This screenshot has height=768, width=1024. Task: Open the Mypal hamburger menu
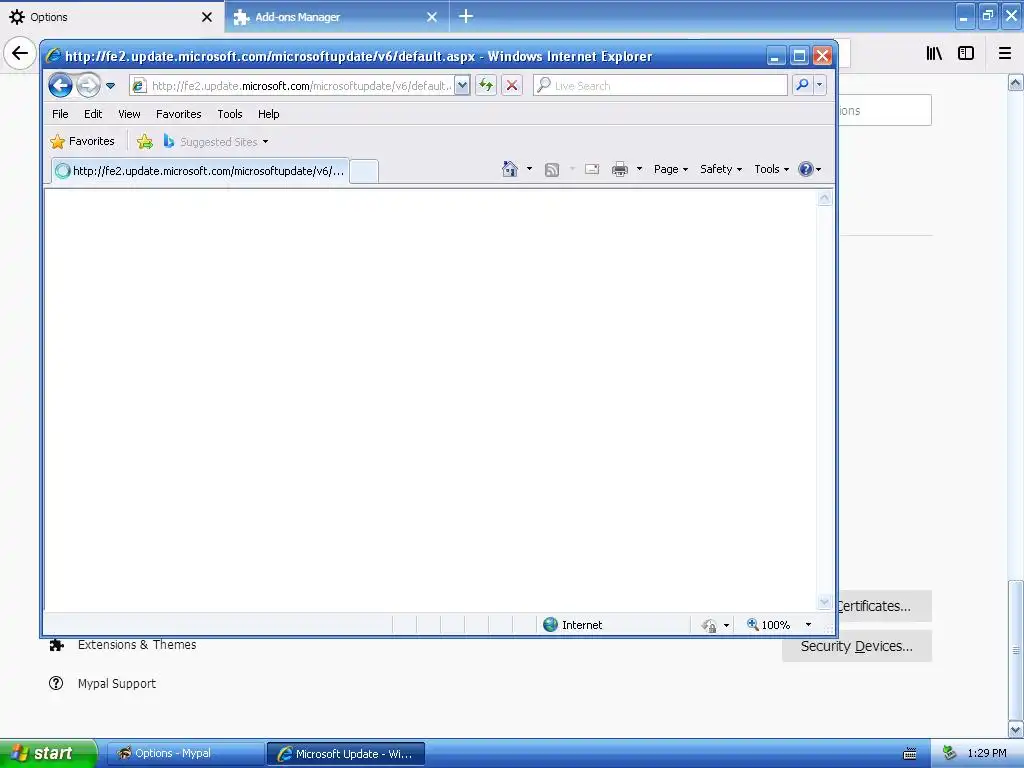[x=1005, y=53]
